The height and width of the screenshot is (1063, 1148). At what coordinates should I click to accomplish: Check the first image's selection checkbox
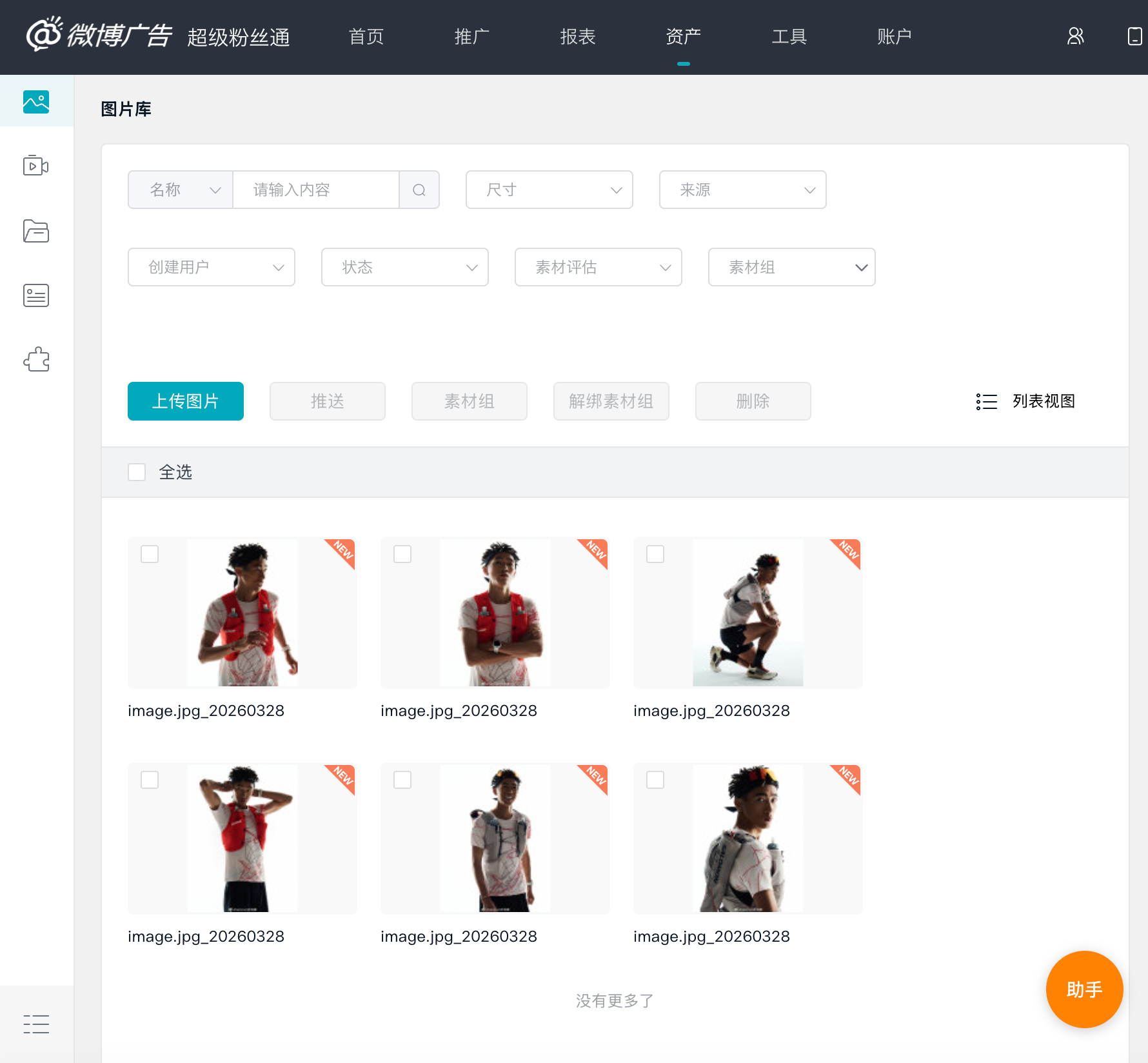coord(149,553)
